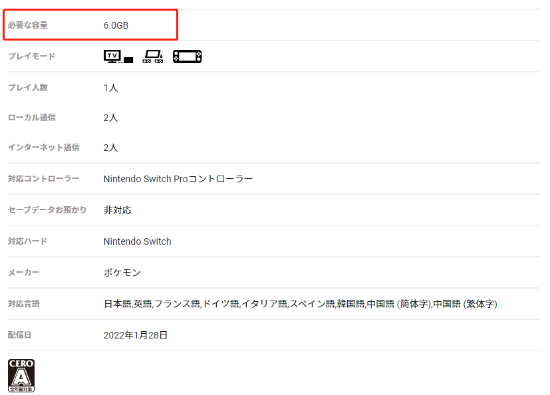This screenshot has width=550, height=395.
Task: Select the Nintendo Switch hardware value
Action: click(137, 241)
